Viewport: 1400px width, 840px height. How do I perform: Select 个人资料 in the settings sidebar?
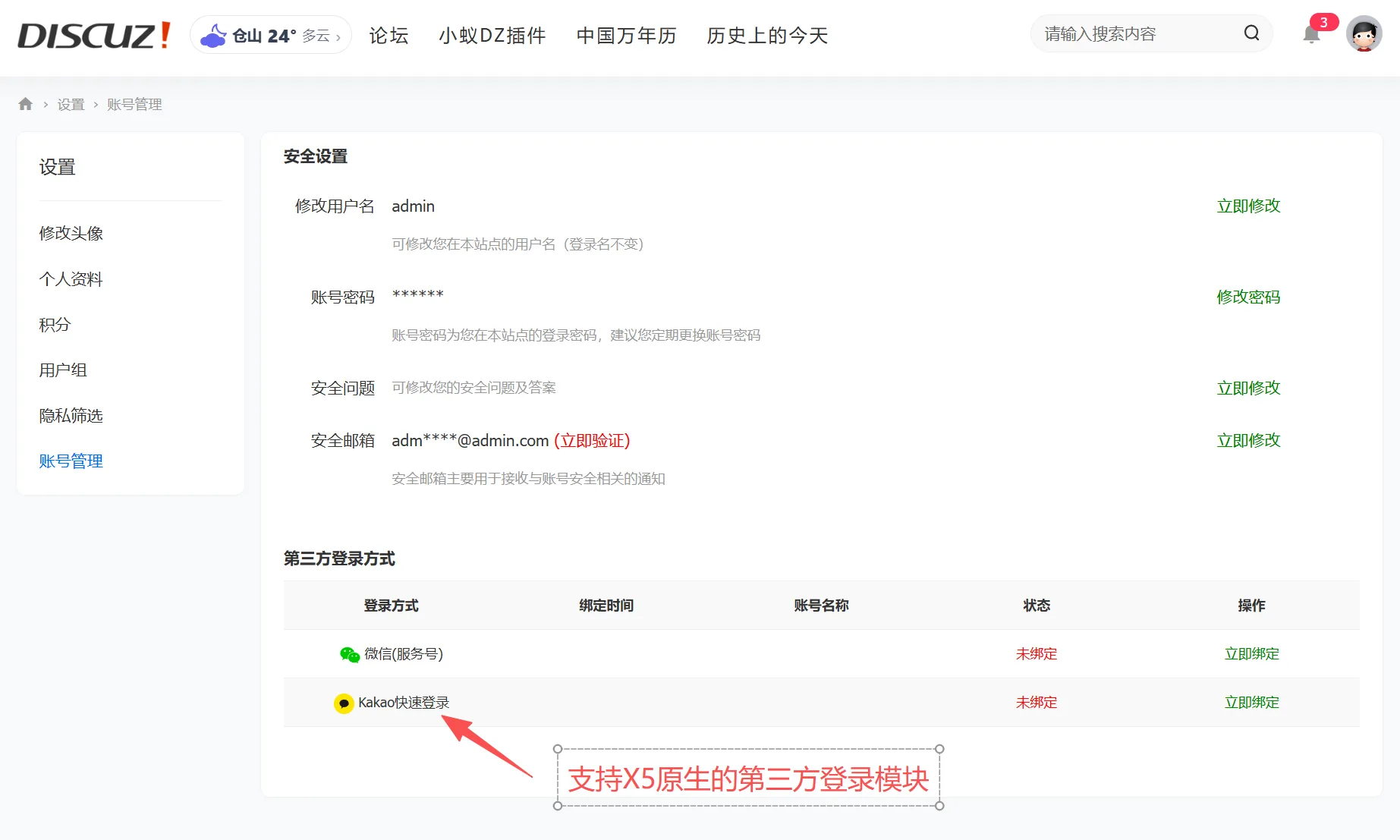(71, 278)
